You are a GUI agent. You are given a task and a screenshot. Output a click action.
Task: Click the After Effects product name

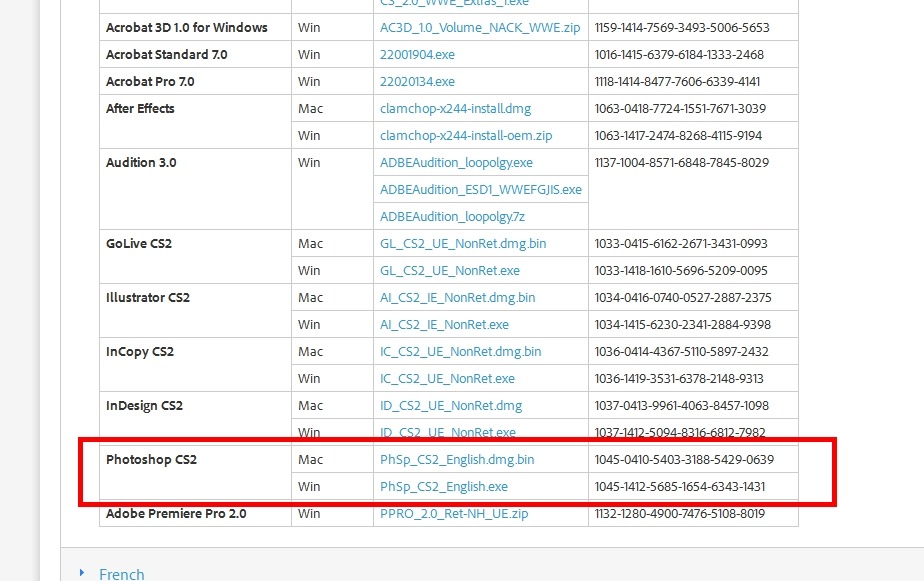click(x=140, y=109)
